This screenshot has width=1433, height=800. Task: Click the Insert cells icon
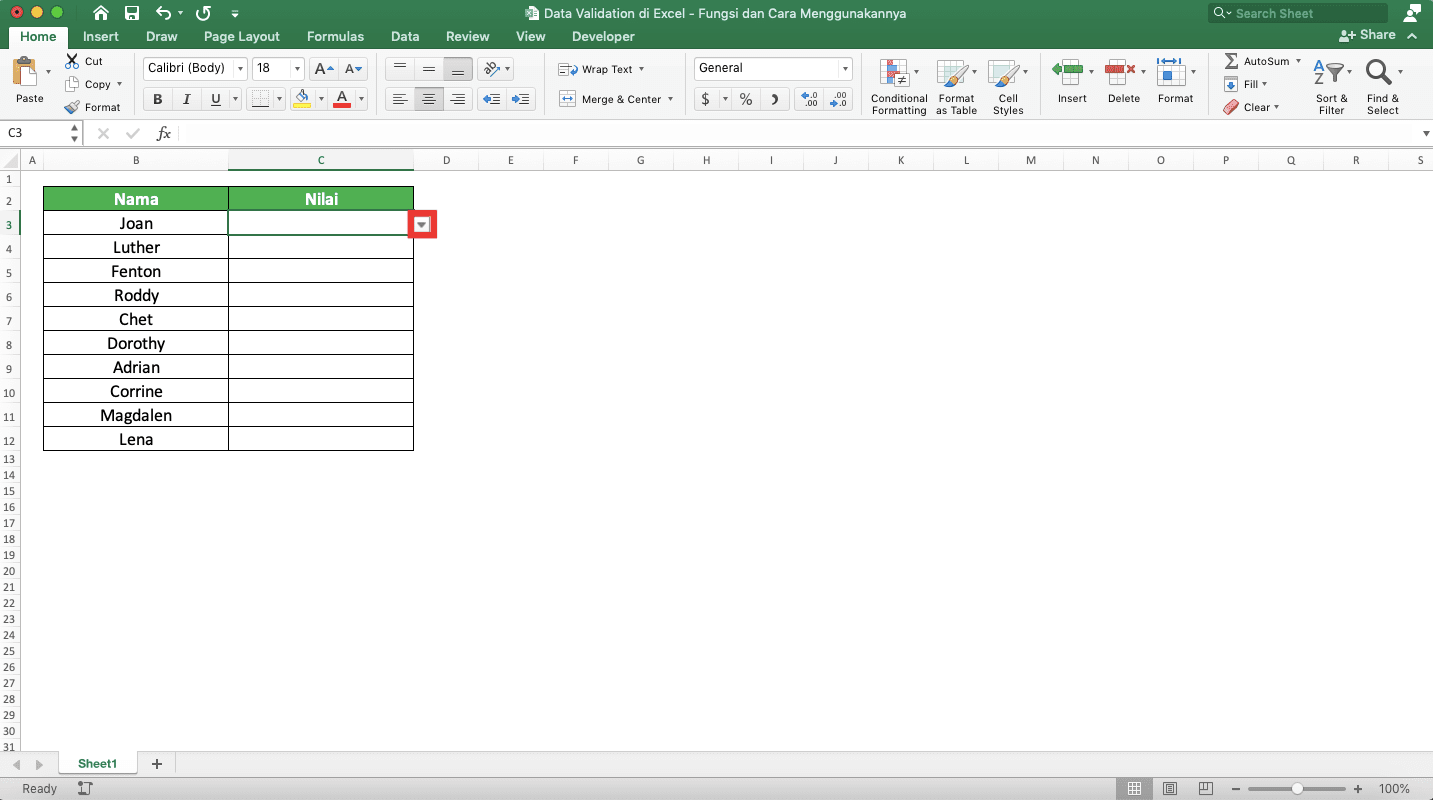[x=1068, y=70]
